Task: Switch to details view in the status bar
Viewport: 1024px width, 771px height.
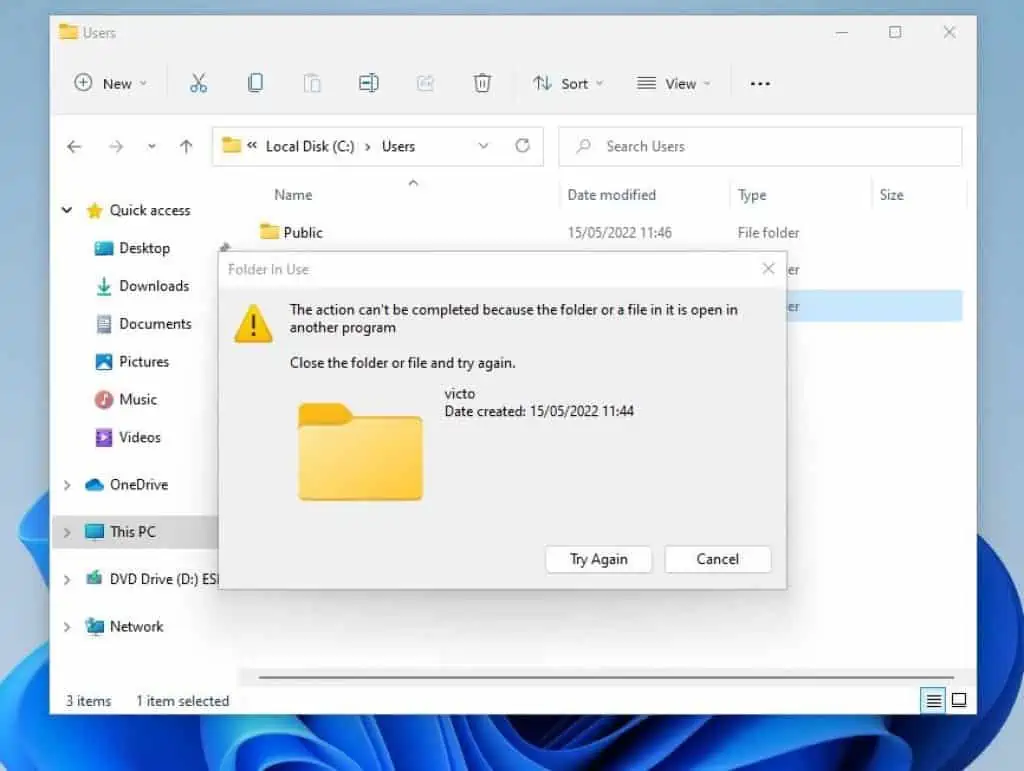Action: pyautogui.click(x=932, y=700)
